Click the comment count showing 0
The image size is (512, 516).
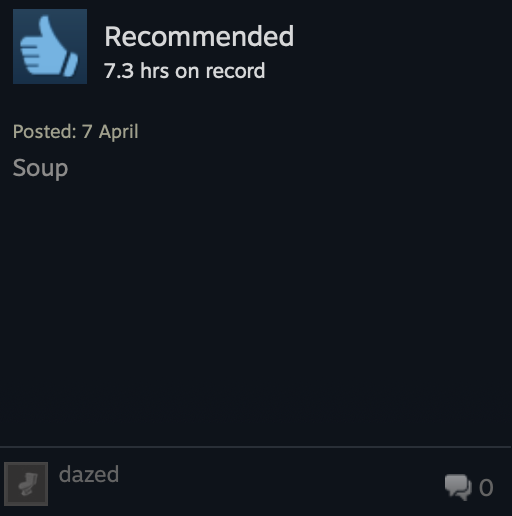[486, 488]
